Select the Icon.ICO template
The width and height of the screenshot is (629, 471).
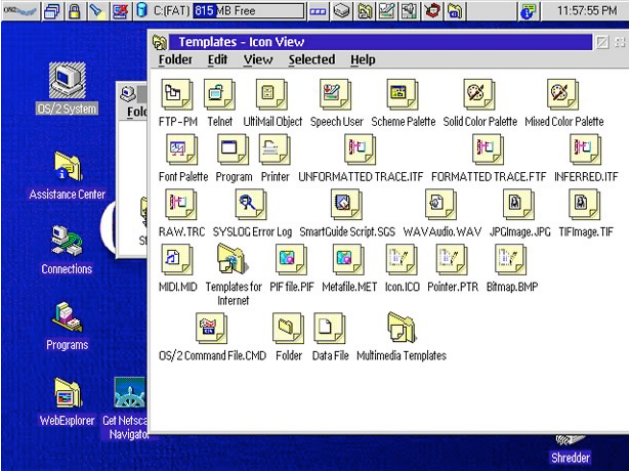pyautogui.click(x=402, y=260)
